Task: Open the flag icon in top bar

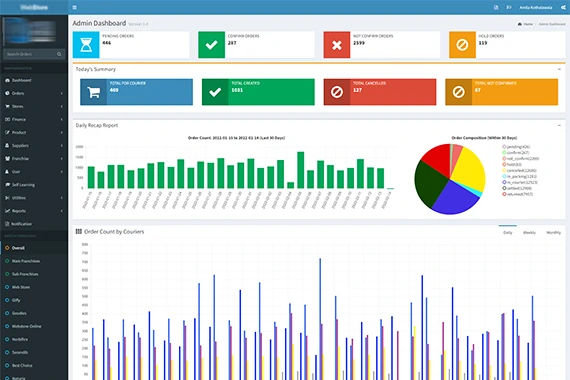Action: (509, 7)
